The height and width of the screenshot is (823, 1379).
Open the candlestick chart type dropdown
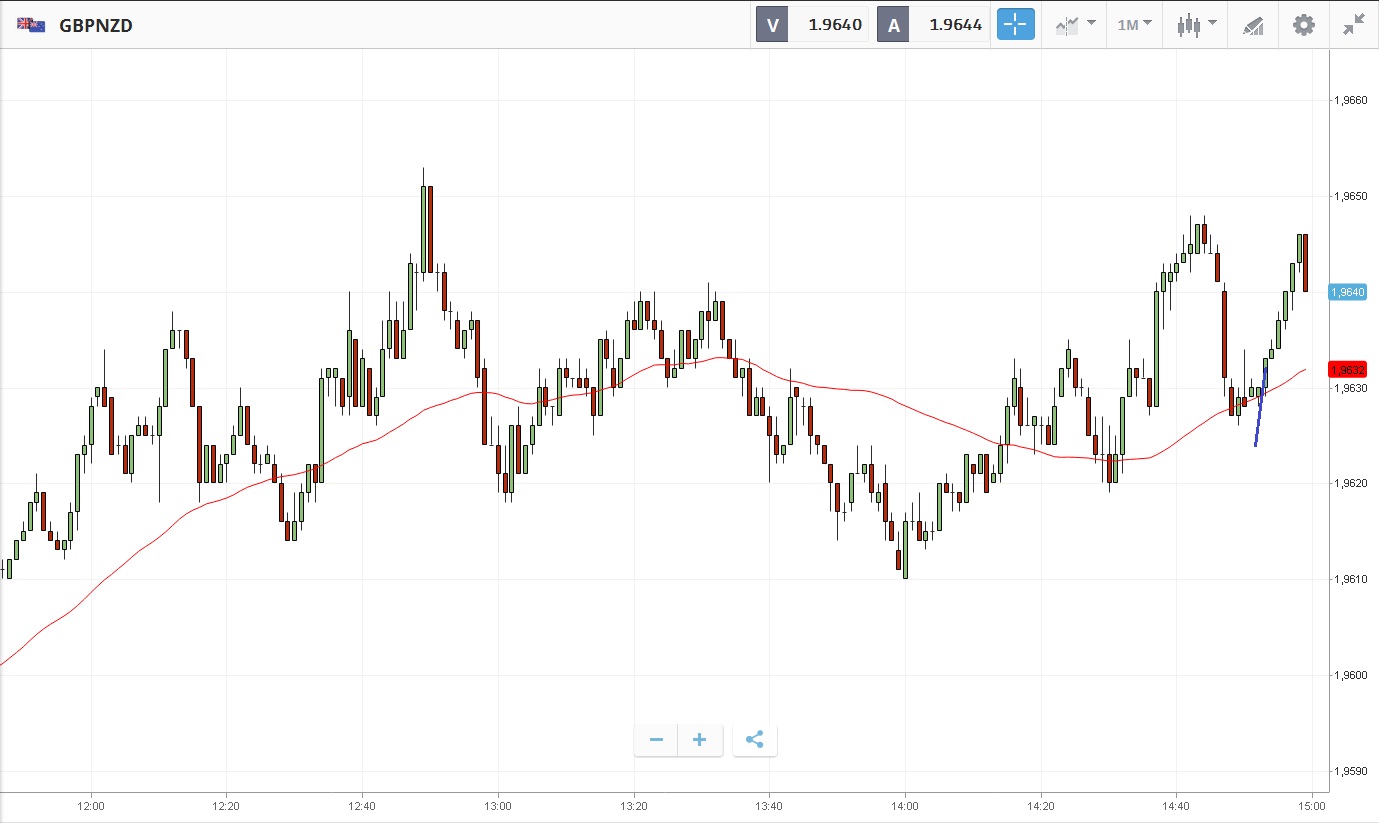pos(1197,25)
